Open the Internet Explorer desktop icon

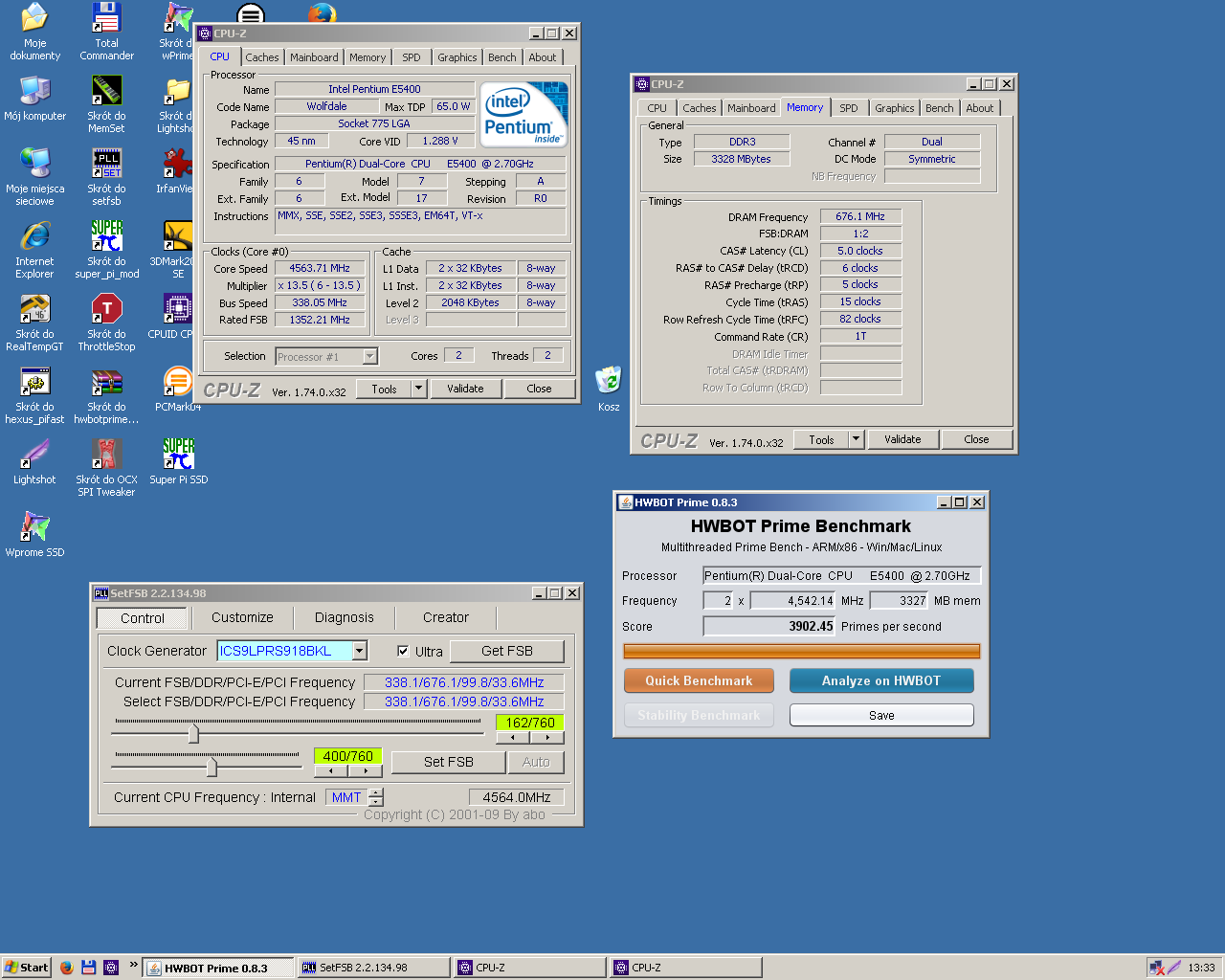34,250
